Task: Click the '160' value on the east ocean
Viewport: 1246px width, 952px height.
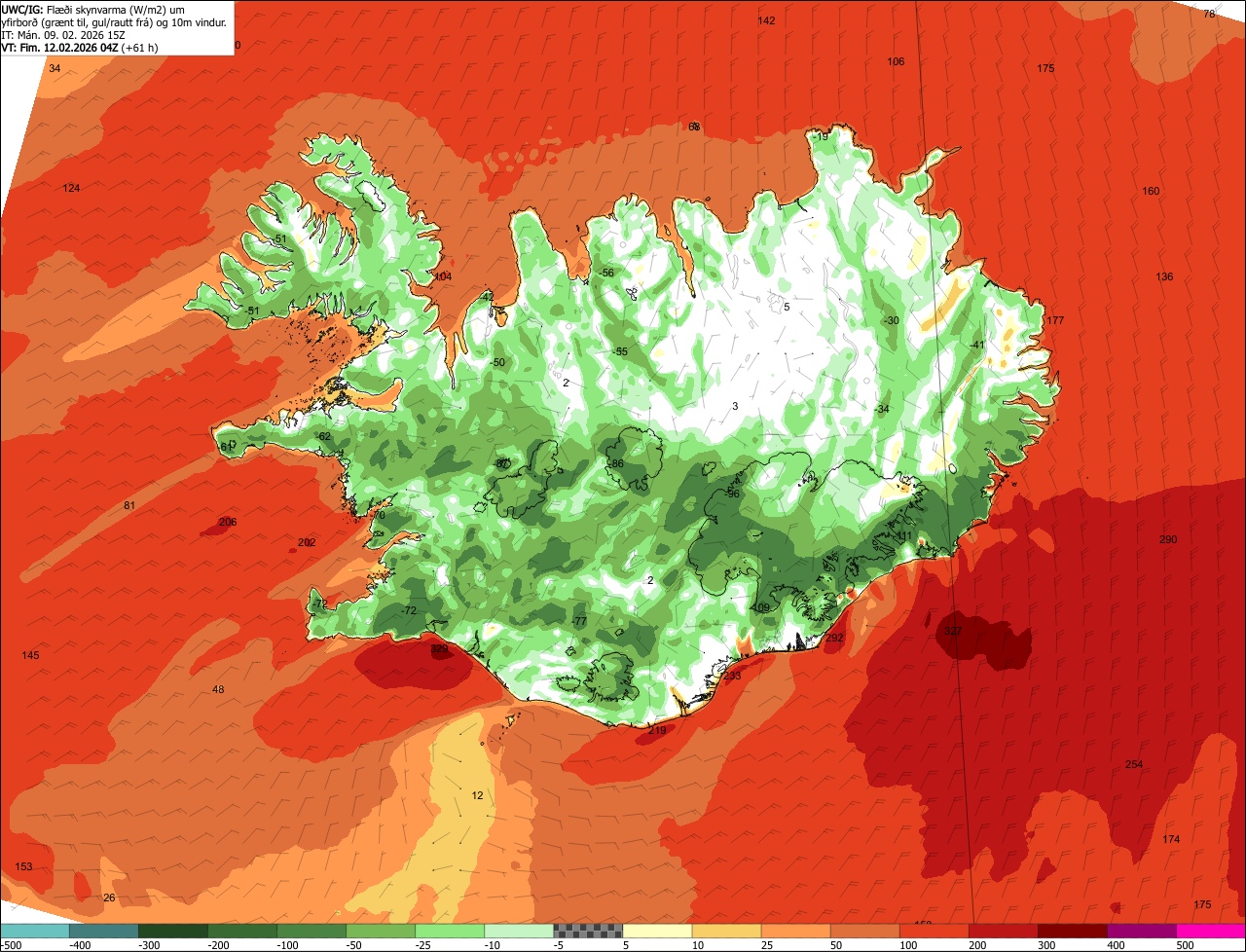Action: [1151, 191]
